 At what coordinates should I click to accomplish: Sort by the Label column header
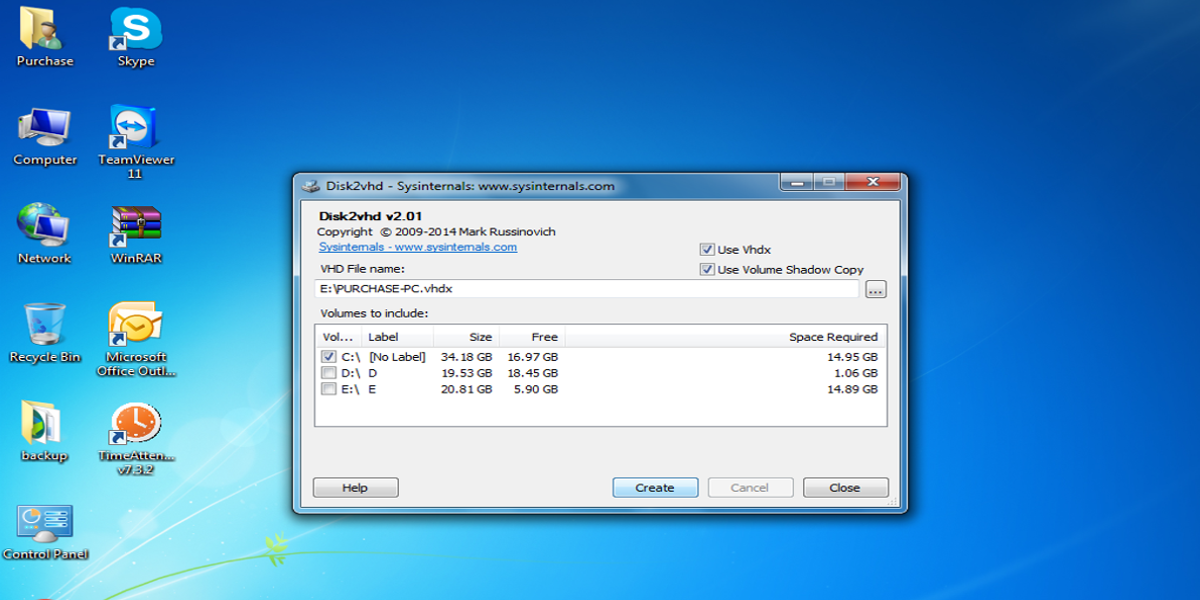point(397,337)
